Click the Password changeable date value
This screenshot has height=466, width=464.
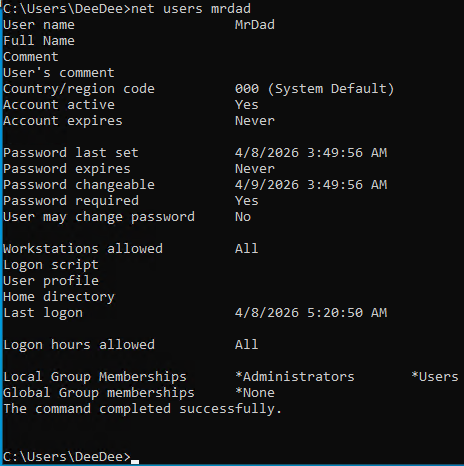click(311, 185)
